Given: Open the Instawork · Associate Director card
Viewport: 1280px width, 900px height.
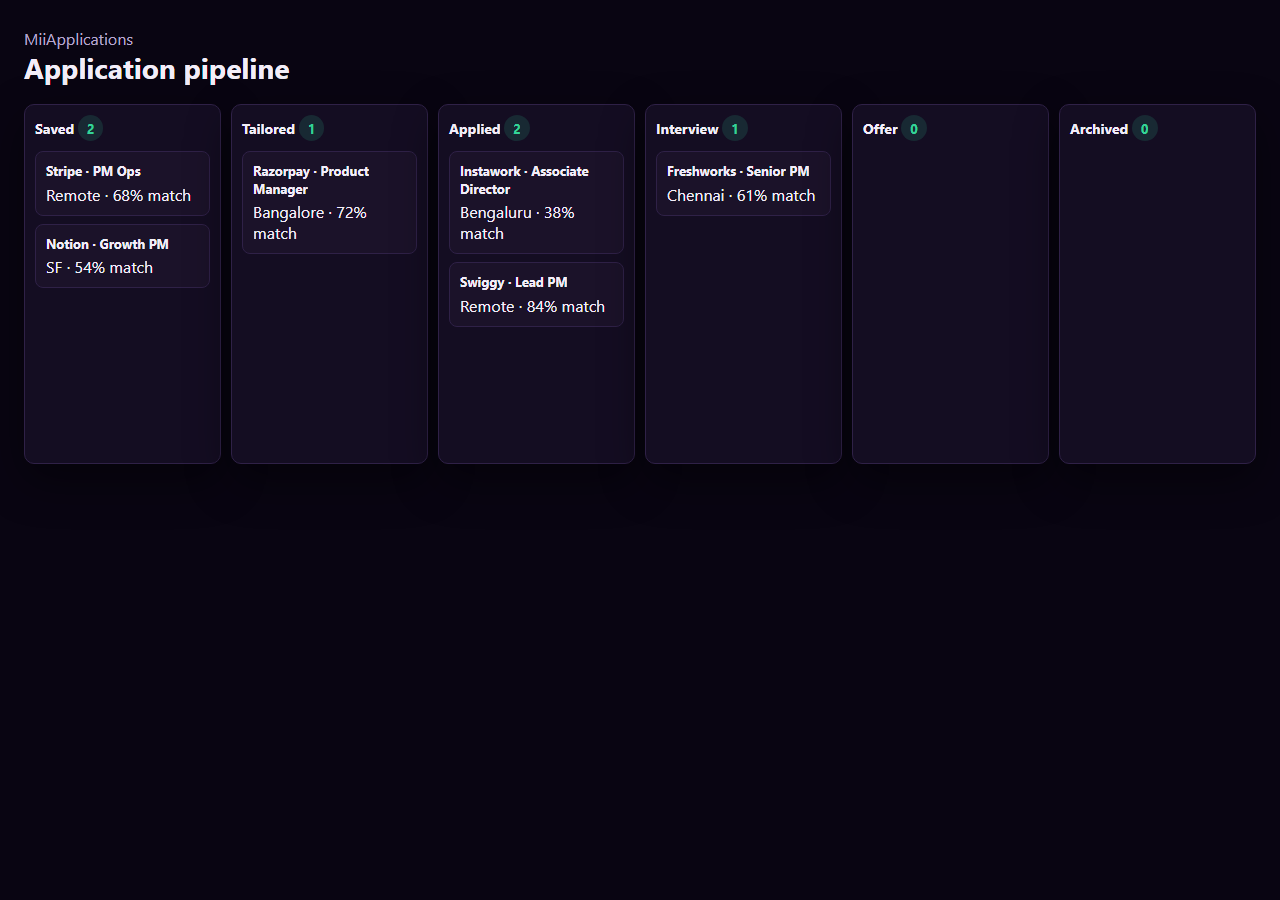Looking at the screenshot, I should [536, 202].
